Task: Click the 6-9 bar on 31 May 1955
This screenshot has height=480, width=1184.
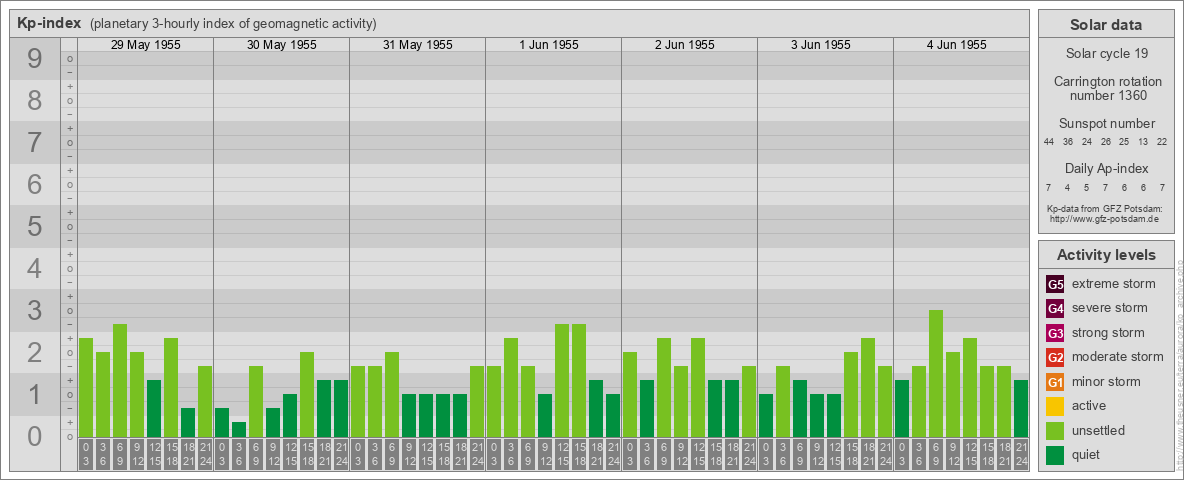Action: click(392, 394)
